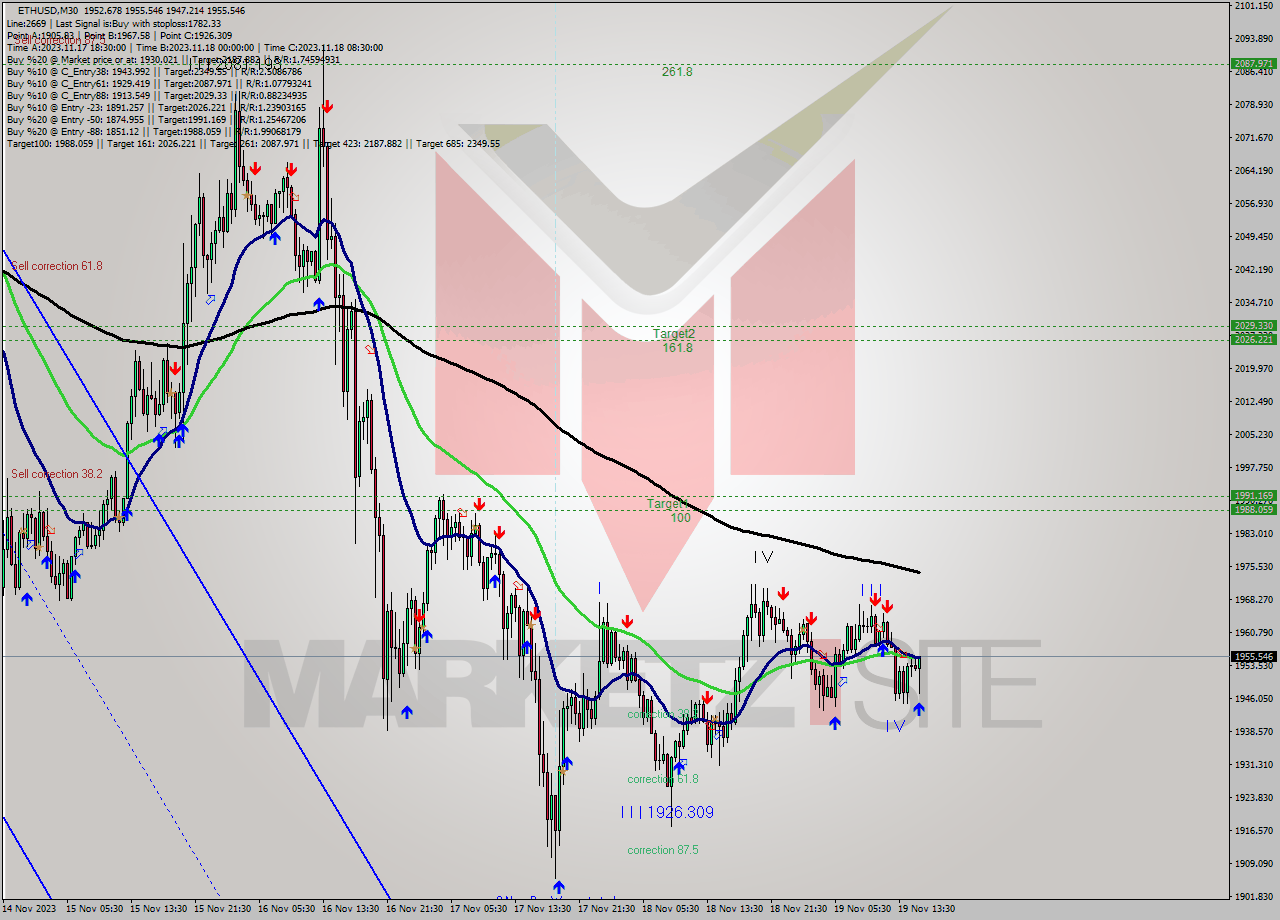1280x920 pixels.
Task: Click the green 1991.169 price tag
Action: click(x=1253, y=496)
